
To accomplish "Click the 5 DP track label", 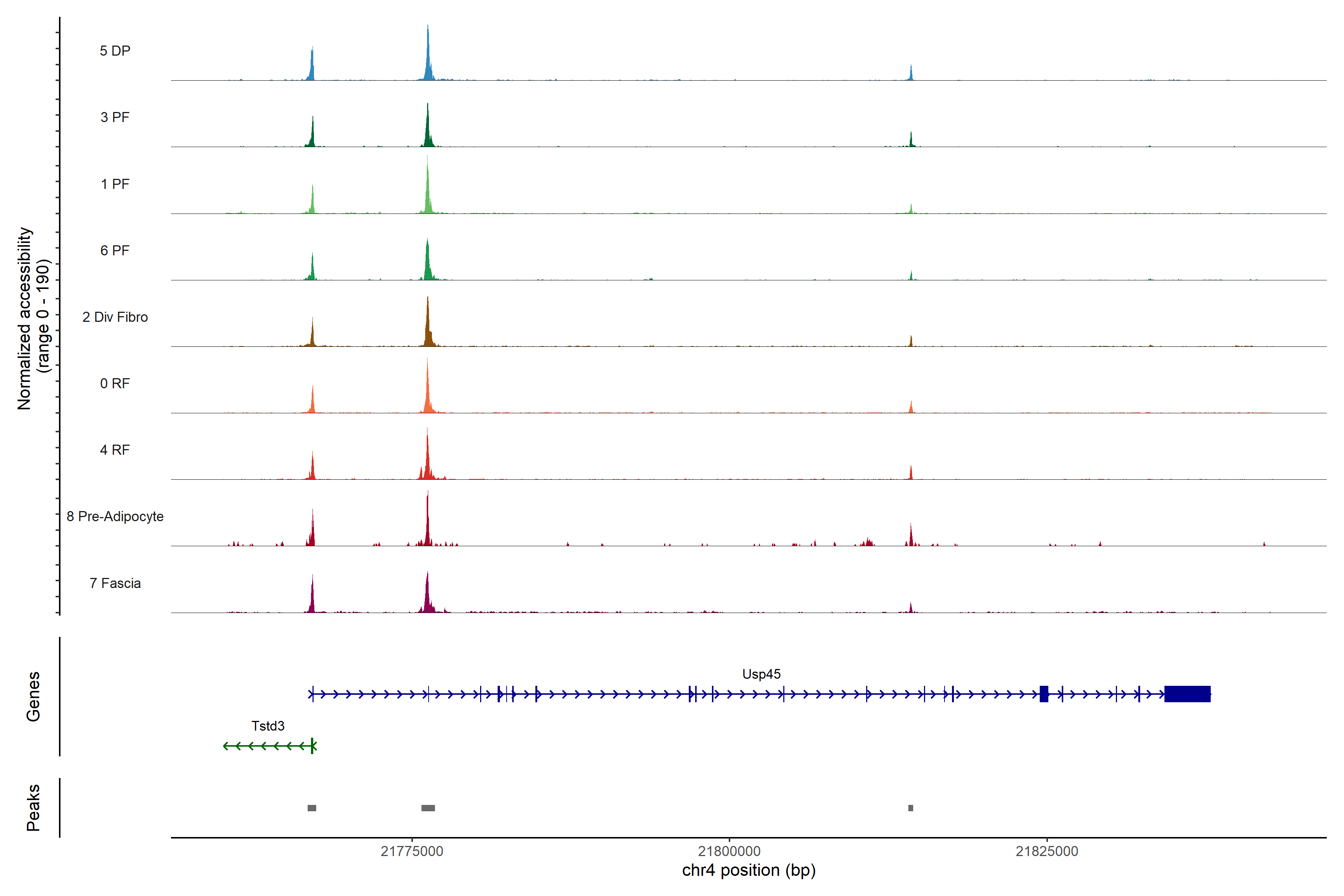I will (115, 51).
